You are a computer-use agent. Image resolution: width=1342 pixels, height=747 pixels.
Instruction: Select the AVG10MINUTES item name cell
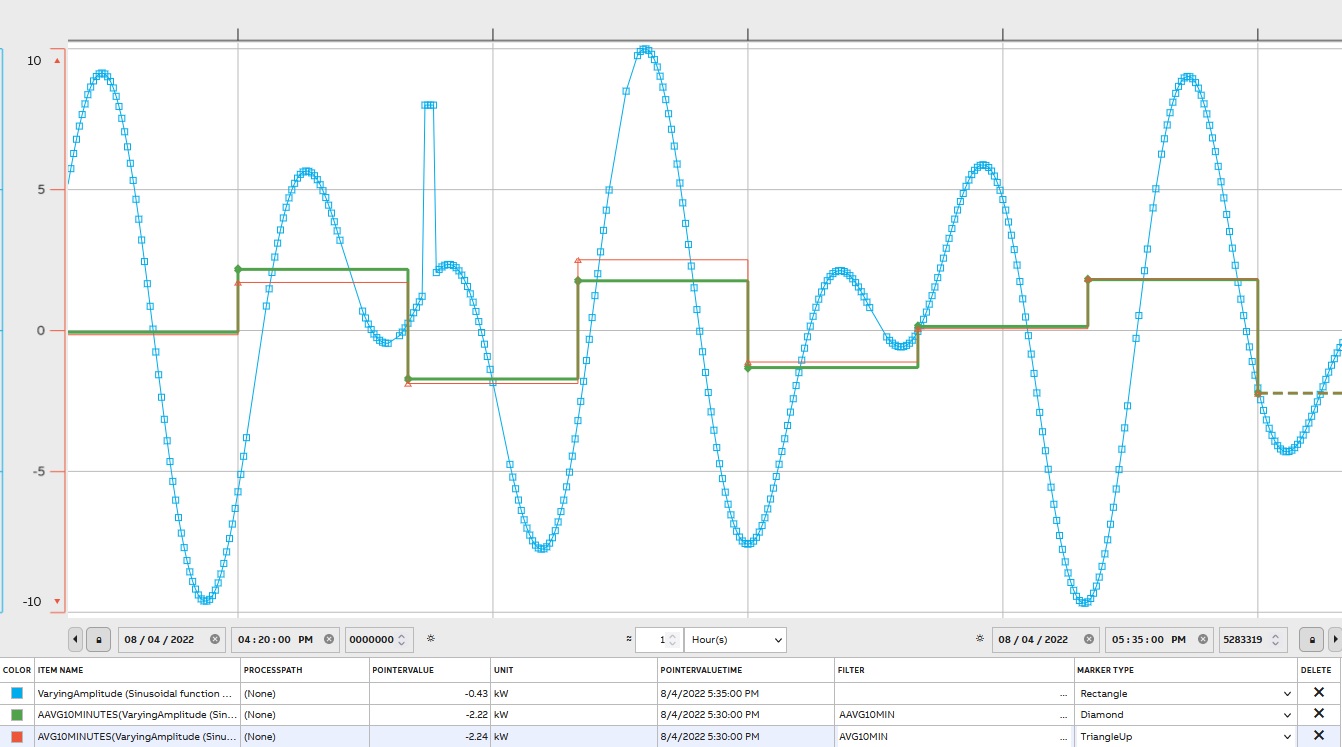(x=137, y=737)
